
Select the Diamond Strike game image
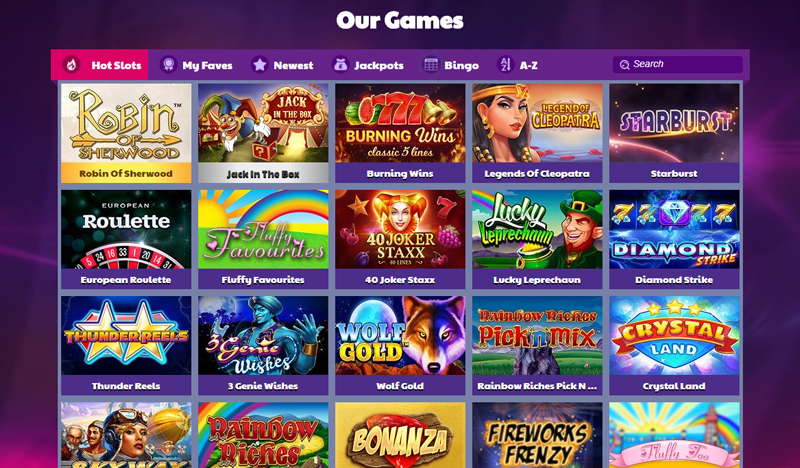(674, 229)
